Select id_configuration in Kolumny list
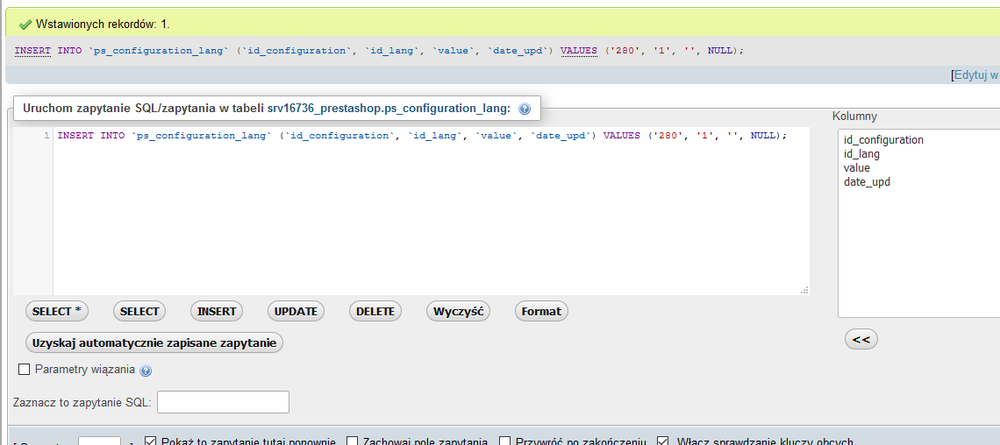This screenshot has width=1000, height=445. click(883, 140)
